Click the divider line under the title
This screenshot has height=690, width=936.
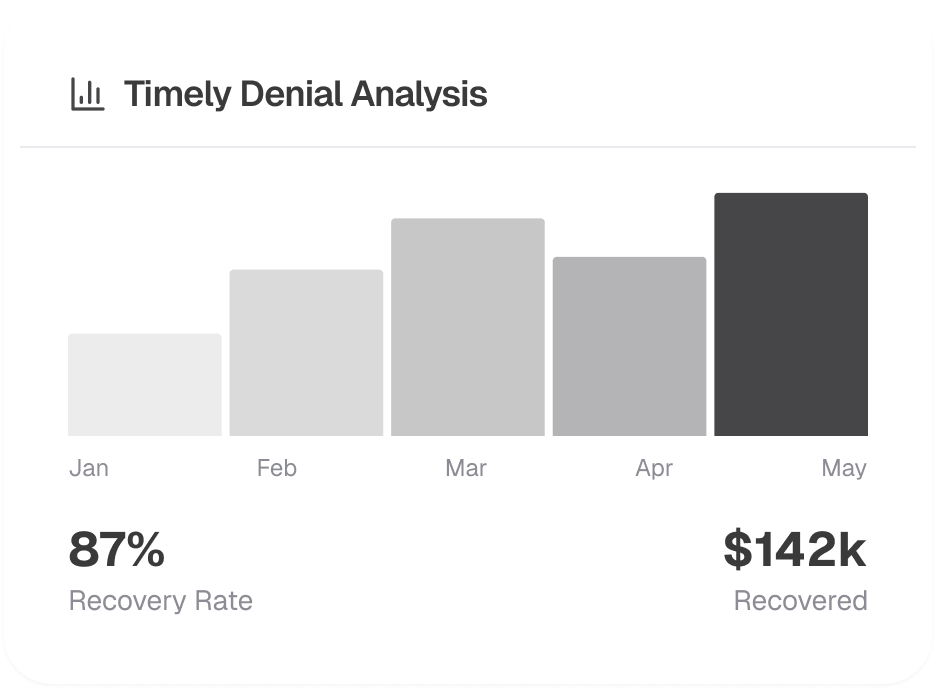(468, 147)
